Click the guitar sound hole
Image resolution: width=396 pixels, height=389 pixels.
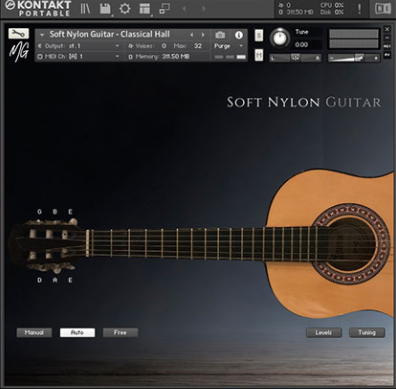pos(350,243)
